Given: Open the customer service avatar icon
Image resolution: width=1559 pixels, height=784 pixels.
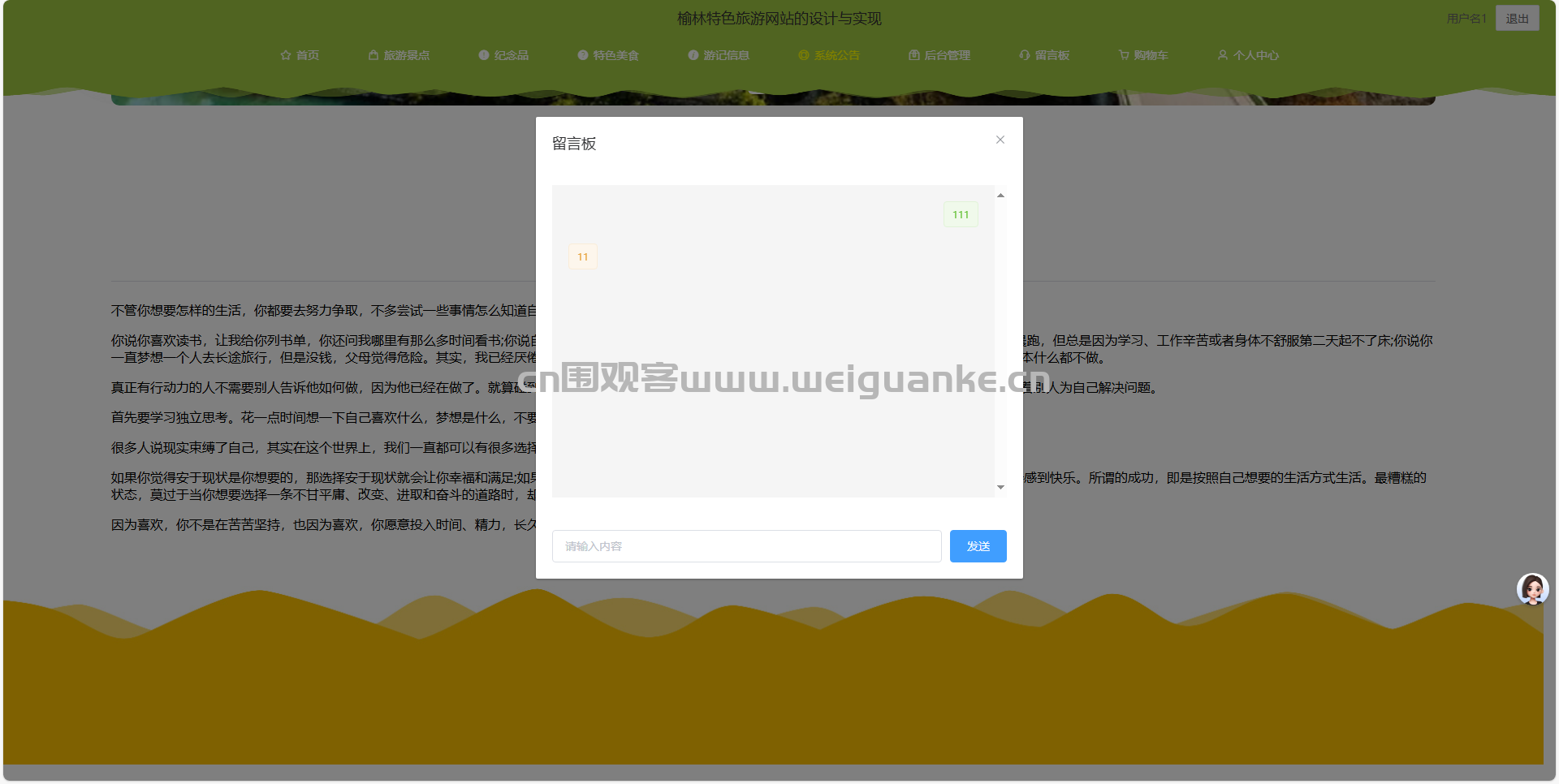Looking at the screenshot, I should [x=1533, y=589].
